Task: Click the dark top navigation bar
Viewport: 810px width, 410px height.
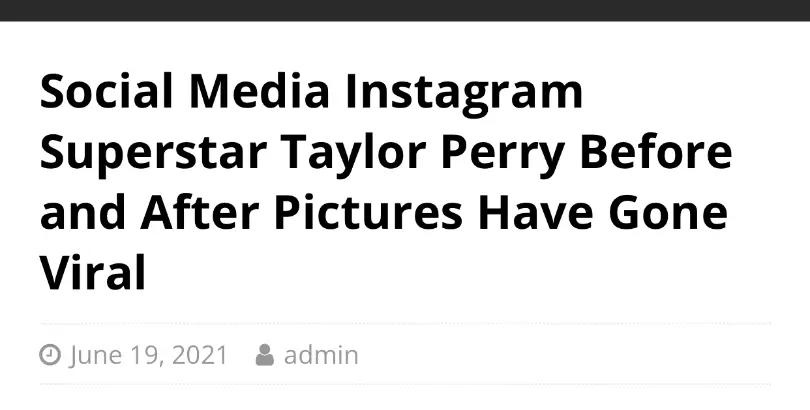Action: click(405, 10)
